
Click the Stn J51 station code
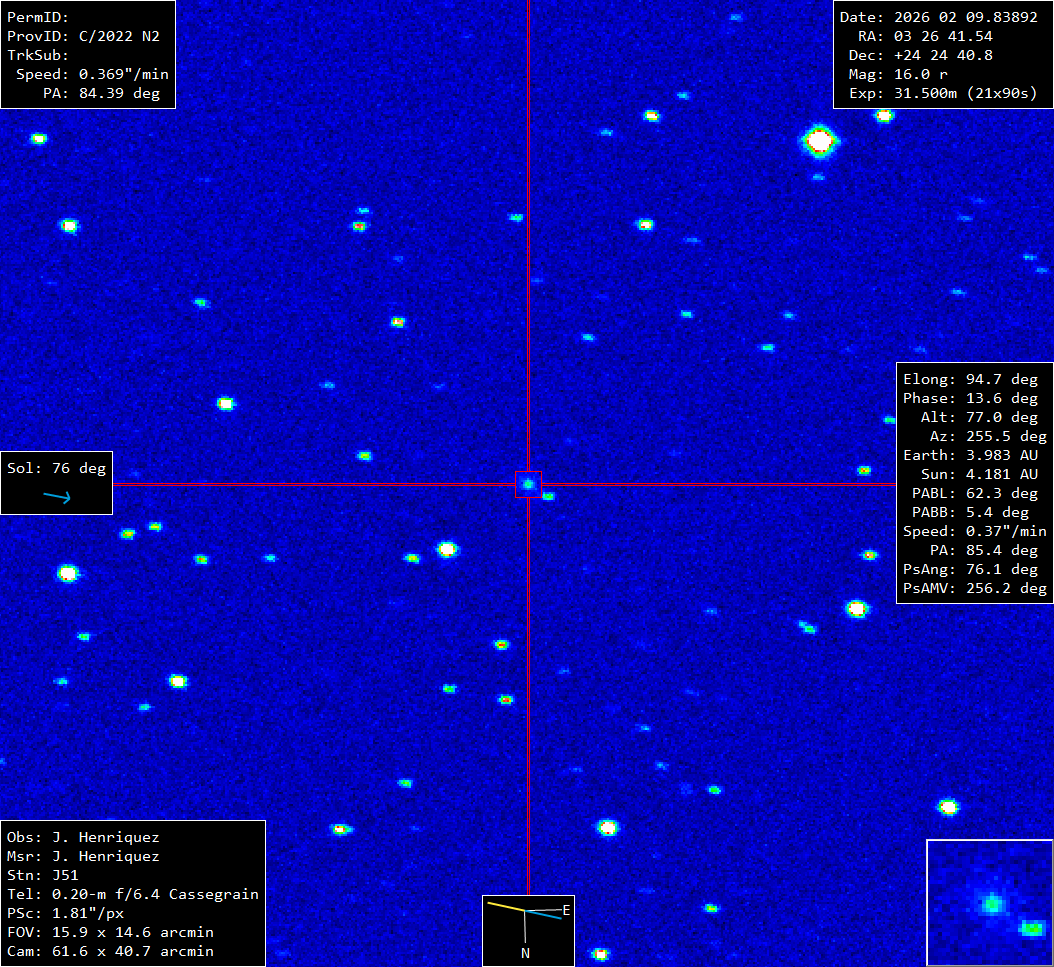coord(67,875)
